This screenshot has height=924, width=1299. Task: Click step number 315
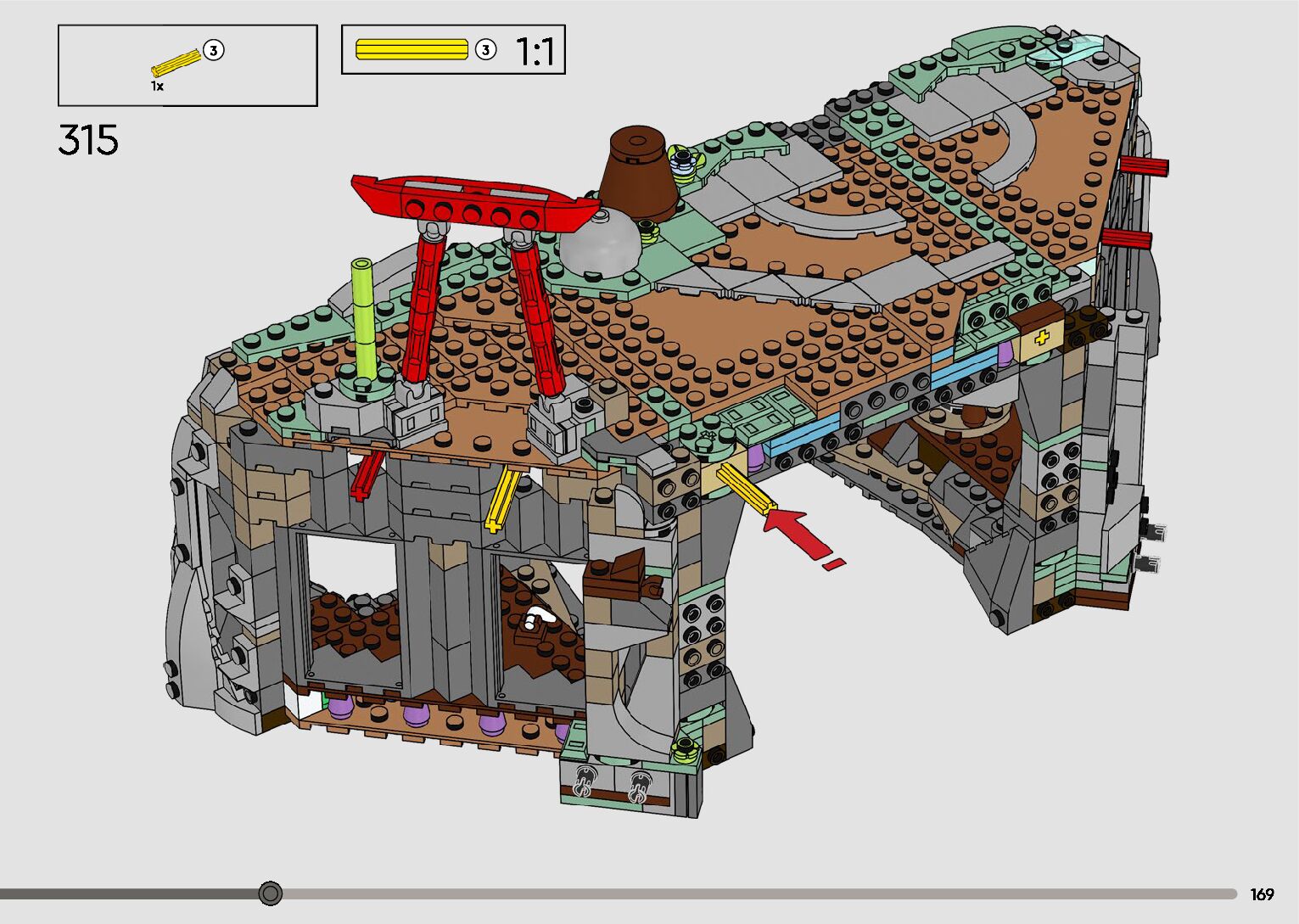[x=88, y=140]
